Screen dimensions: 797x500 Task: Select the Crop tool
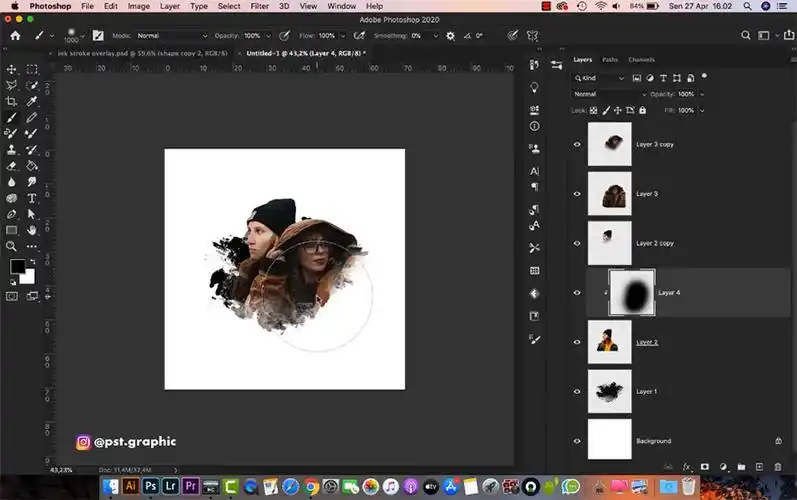tap(12, 101)
